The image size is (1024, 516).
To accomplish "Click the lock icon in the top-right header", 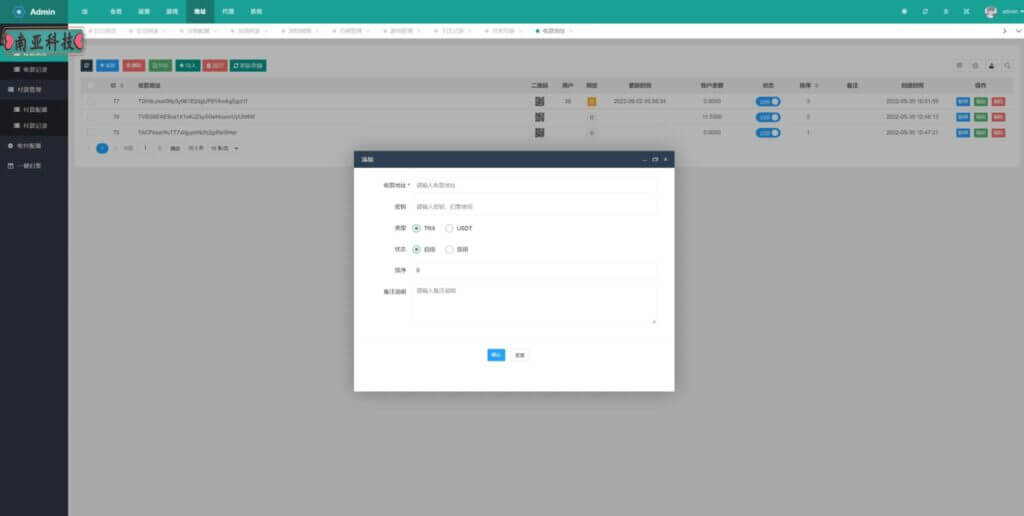I will [946, 12].
